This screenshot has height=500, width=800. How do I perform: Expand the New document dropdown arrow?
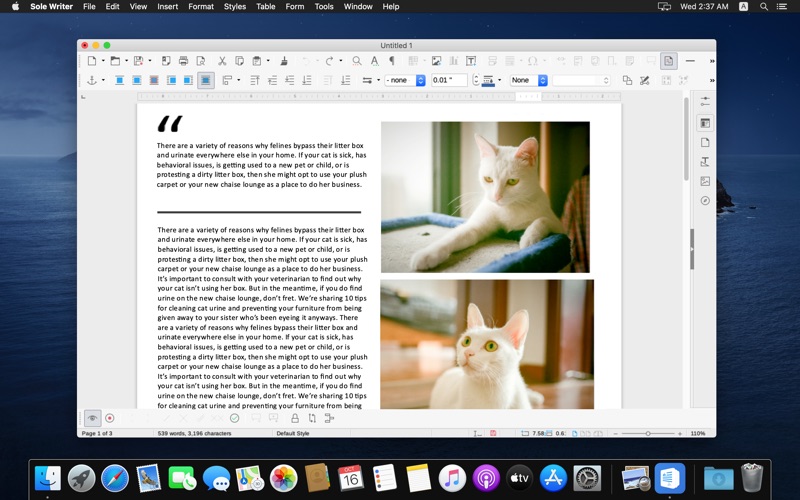coord(102,61)
